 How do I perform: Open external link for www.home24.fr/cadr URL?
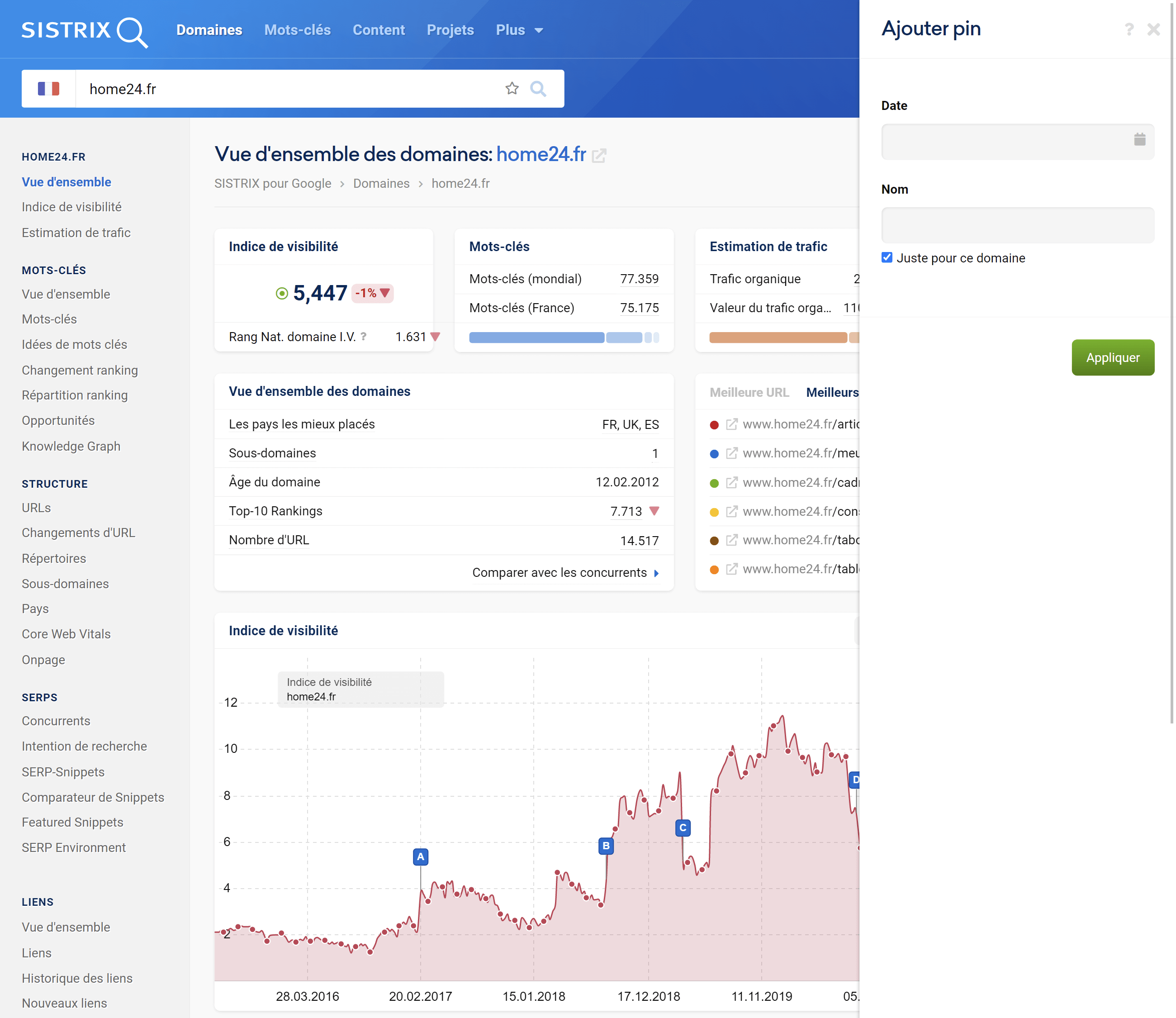click(732, 482)
